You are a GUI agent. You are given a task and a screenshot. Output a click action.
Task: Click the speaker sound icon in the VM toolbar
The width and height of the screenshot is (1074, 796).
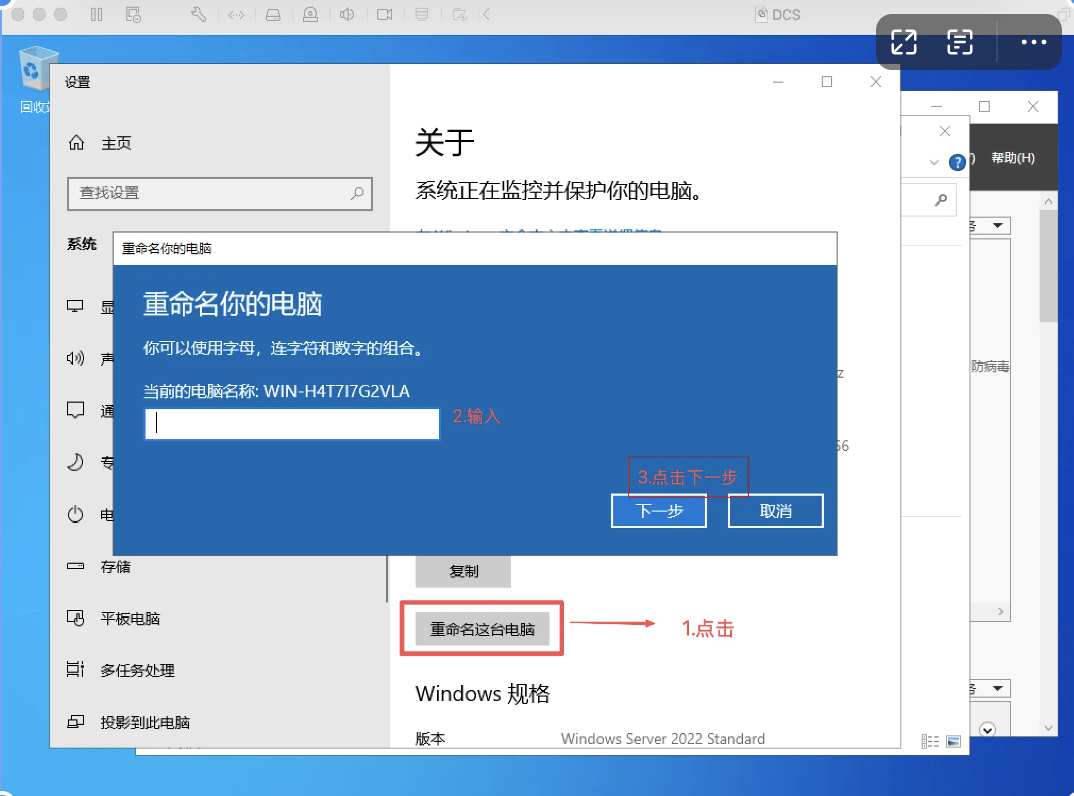pos(347,14)
